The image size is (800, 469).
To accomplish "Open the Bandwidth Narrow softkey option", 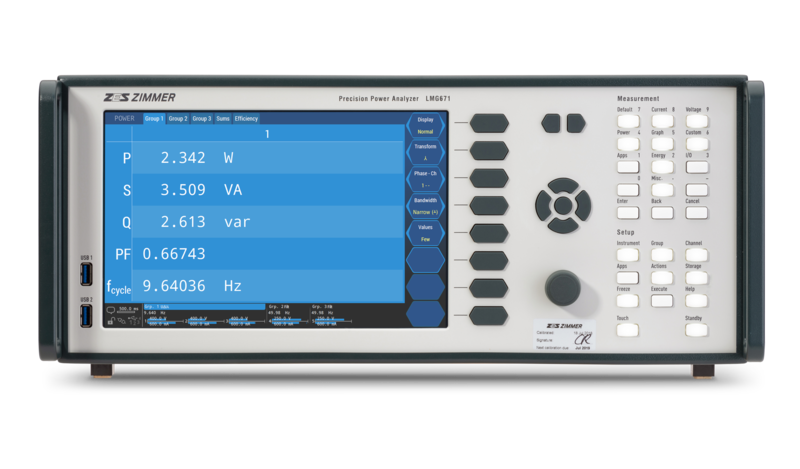I will pyautogui.click(x=425, y=207).
